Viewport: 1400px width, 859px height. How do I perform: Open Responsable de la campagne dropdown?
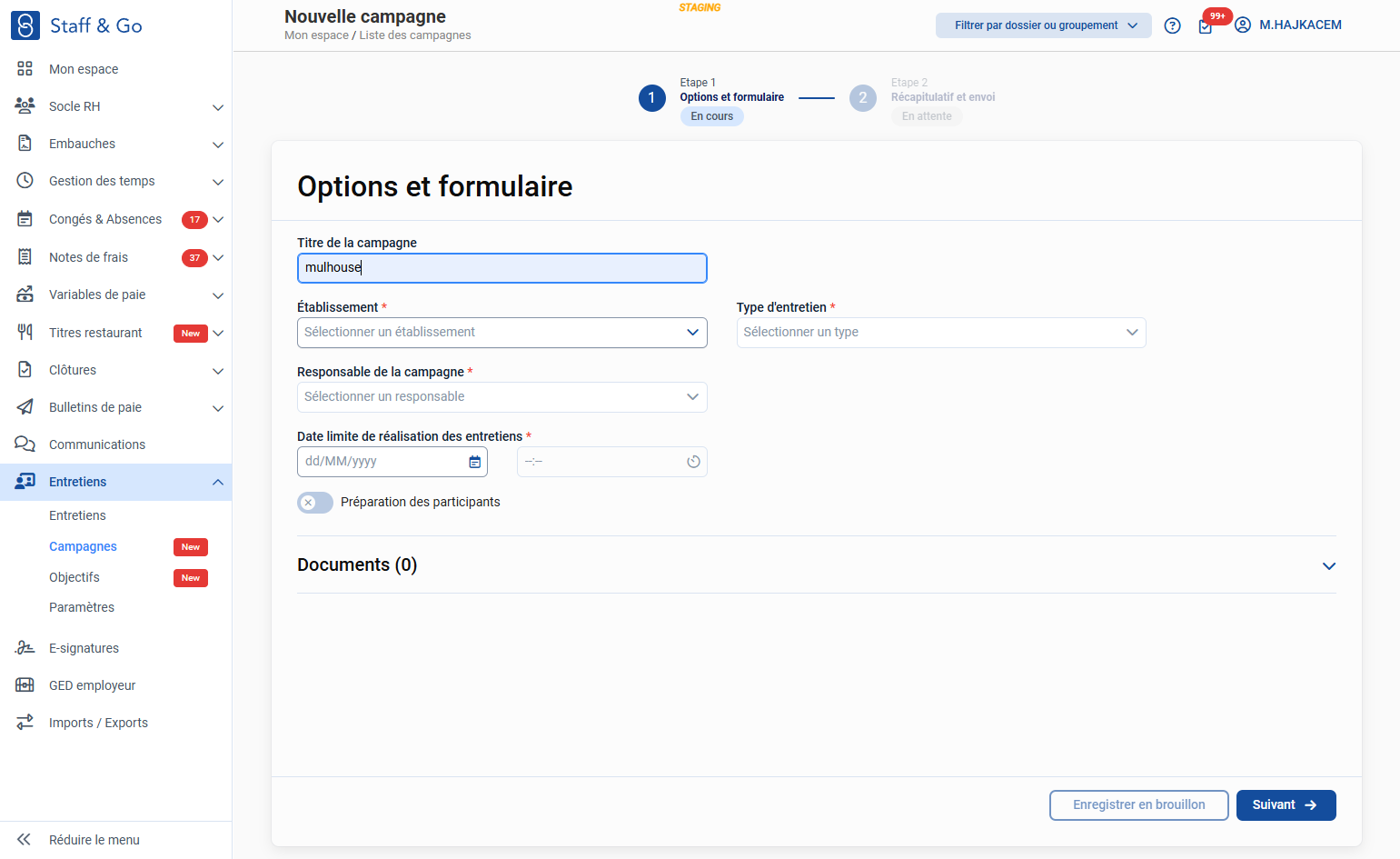(x=502, y=397)
